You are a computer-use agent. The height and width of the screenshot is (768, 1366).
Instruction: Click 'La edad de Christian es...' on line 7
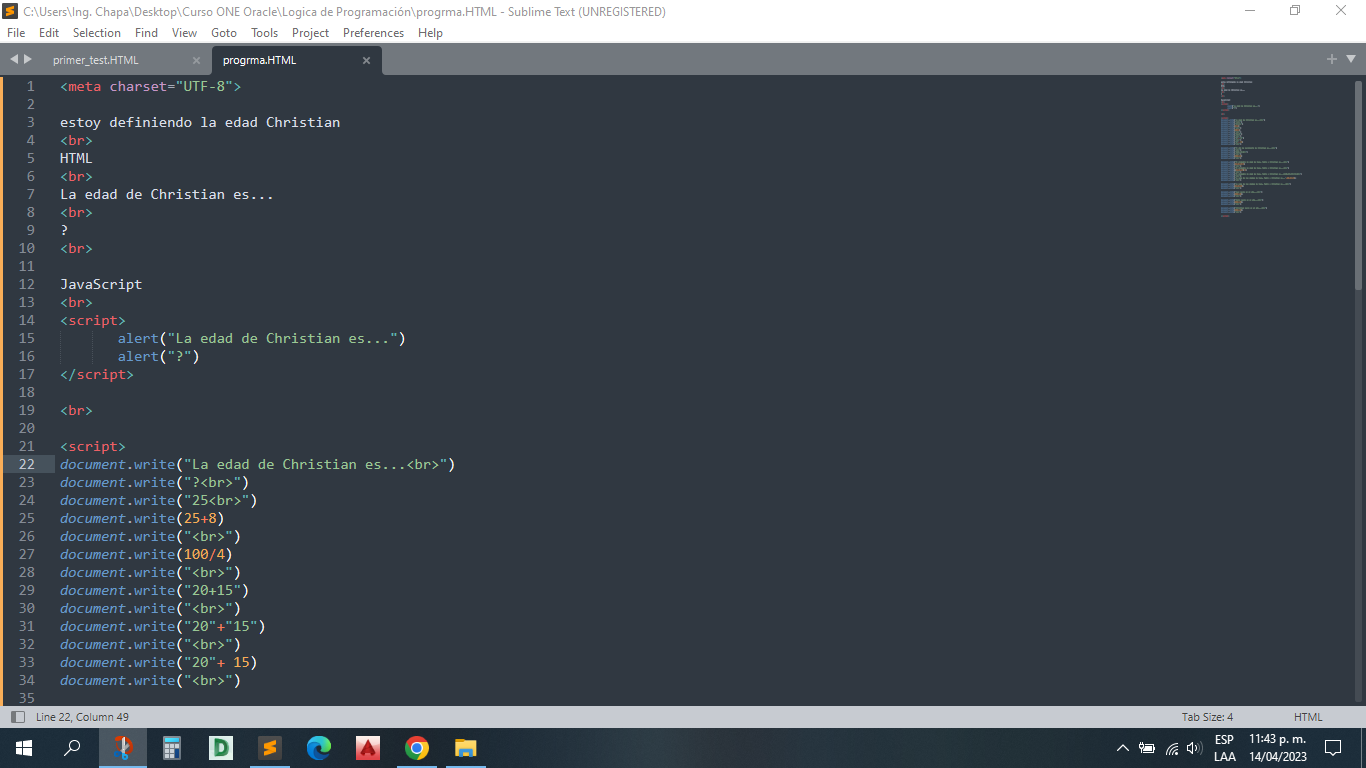167,194
